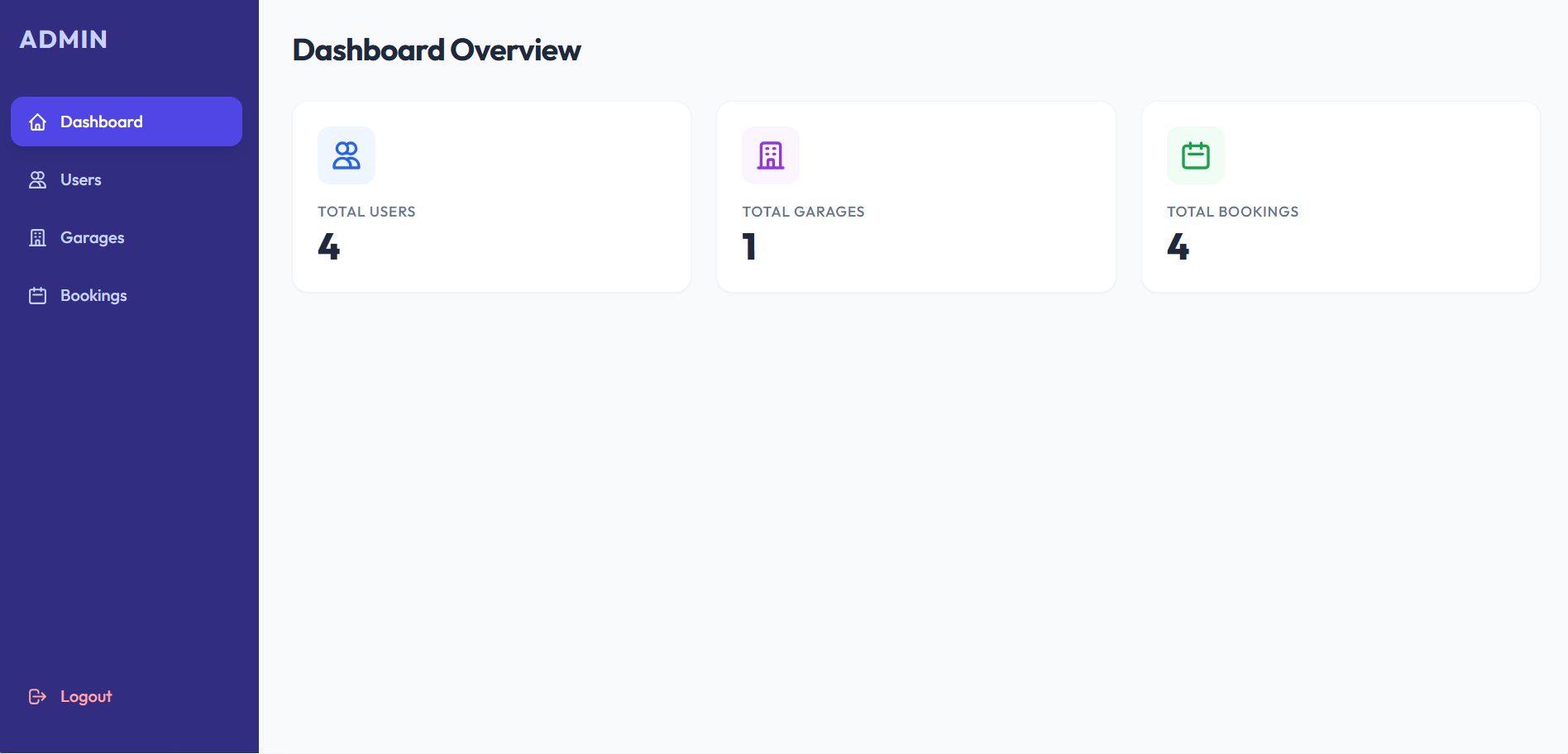Open the Garages section
The height and width of the screenshot is (754, 1568).
127,237
